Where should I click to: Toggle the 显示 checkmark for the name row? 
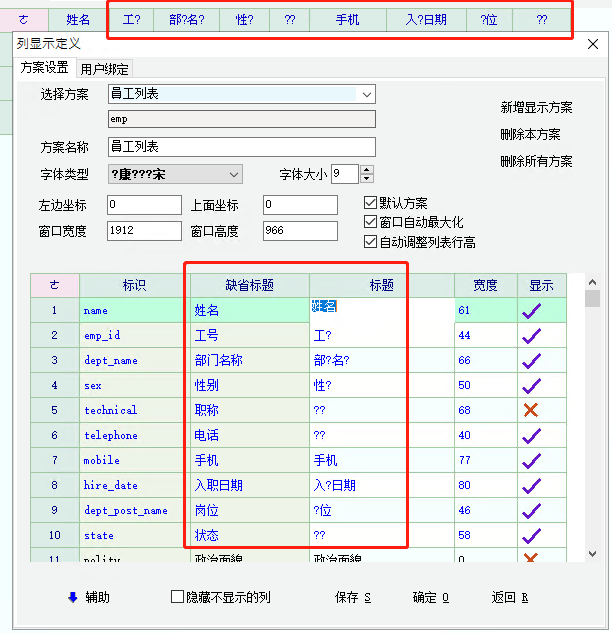531,311
